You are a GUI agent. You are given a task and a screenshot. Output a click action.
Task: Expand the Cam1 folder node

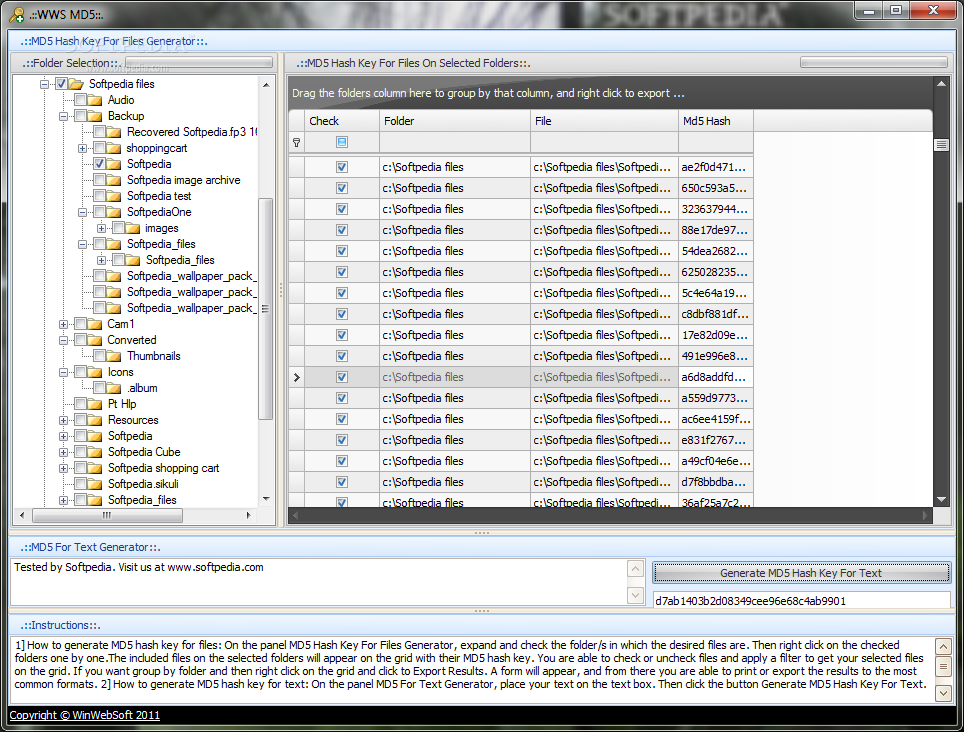pyautogui.click(x=63, y=324)
